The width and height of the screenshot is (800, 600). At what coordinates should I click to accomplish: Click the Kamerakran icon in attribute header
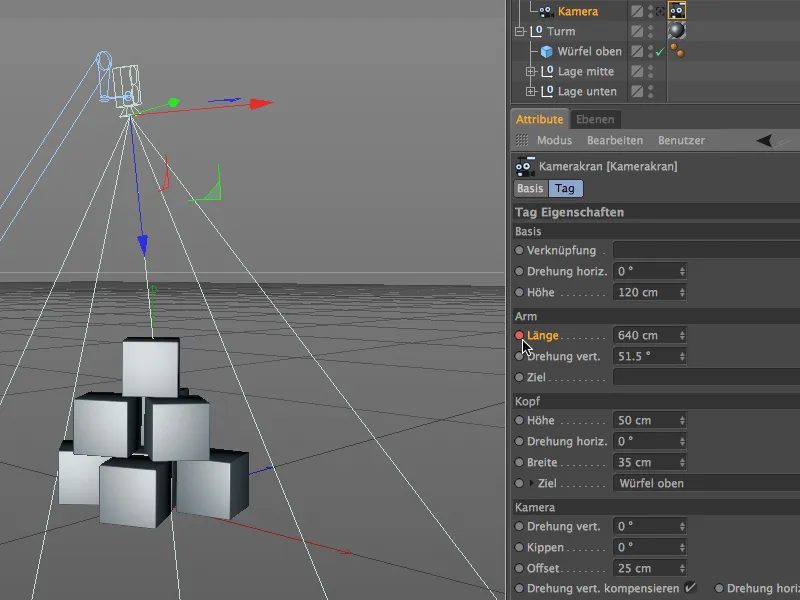pyautogui.click(x=525, y=166)
